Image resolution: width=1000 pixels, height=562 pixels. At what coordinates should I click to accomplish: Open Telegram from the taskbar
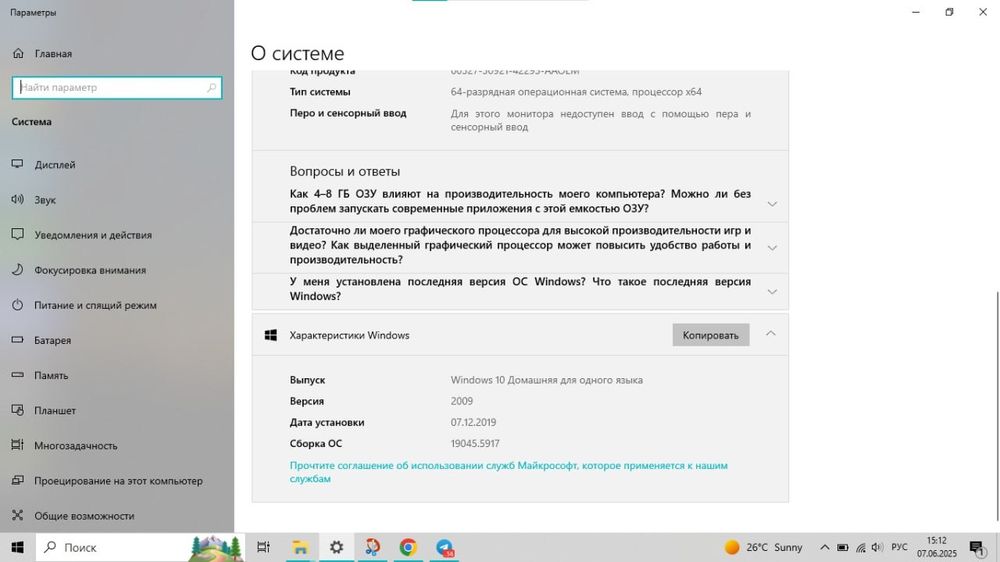pyautogui.click(x=445, y=547)
